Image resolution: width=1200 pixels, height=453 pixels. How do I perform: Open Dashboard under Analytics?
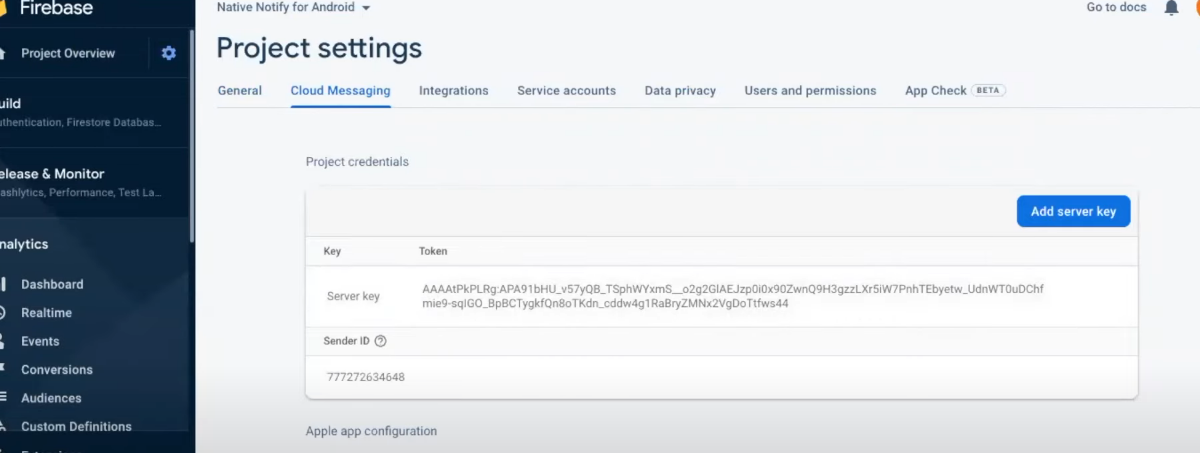coord(52,284)
